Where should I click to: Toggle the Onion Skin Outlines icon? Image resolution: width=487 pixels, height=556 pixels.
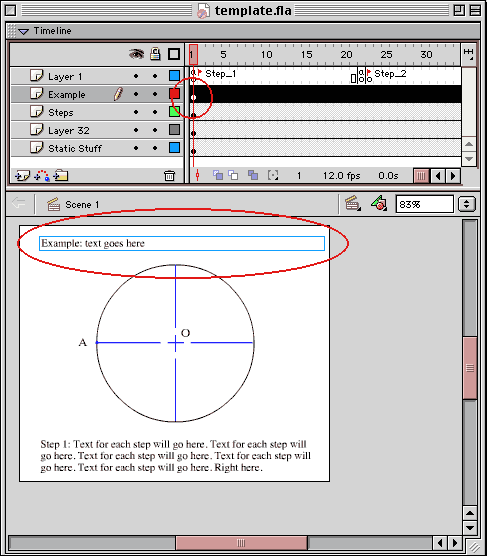(x=233, y=175)
